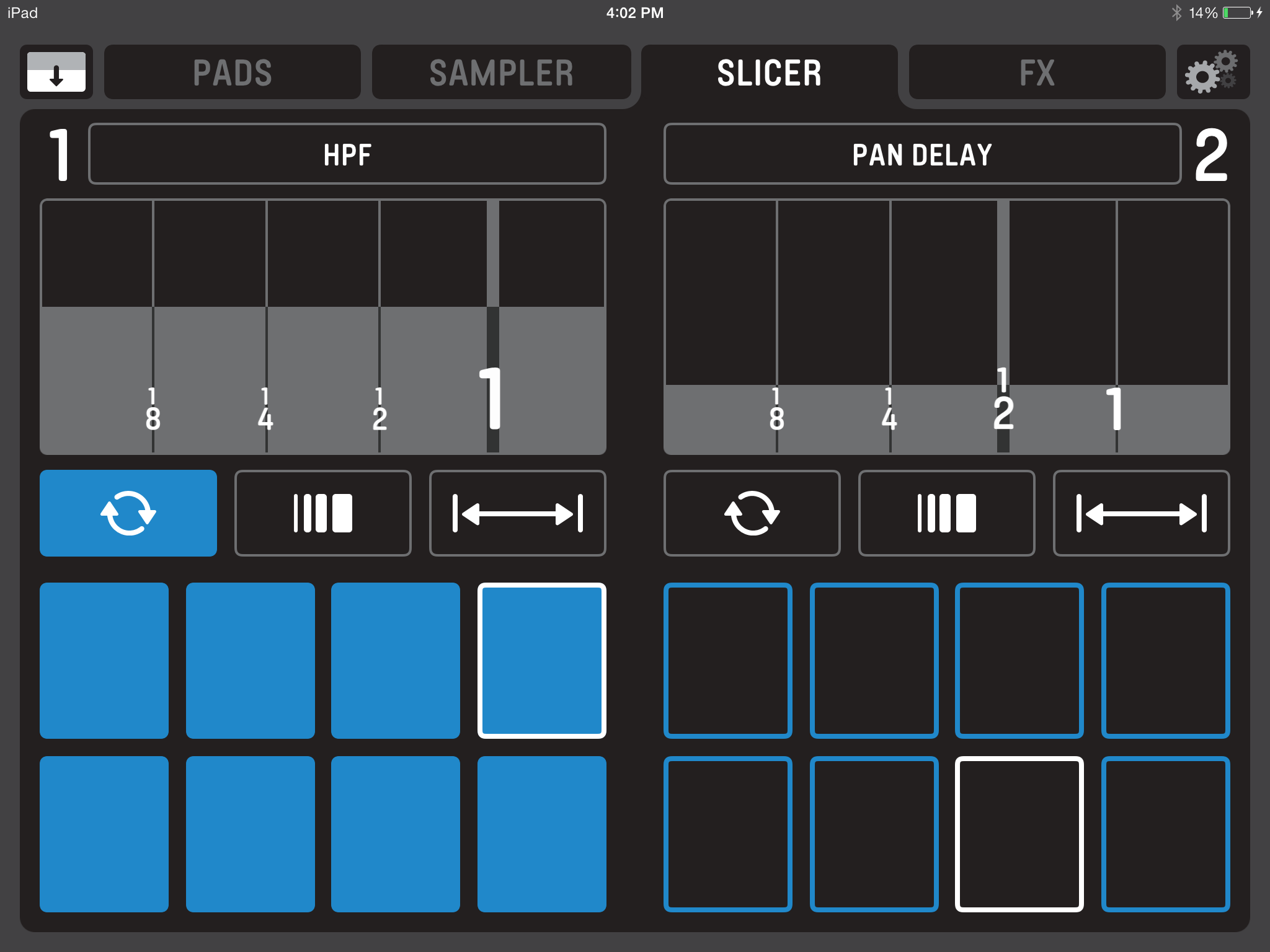Tap the Bluetooth icon in status bar
The height and width of the screenshot is (952, 1270).
click(x=1176, y=12)
